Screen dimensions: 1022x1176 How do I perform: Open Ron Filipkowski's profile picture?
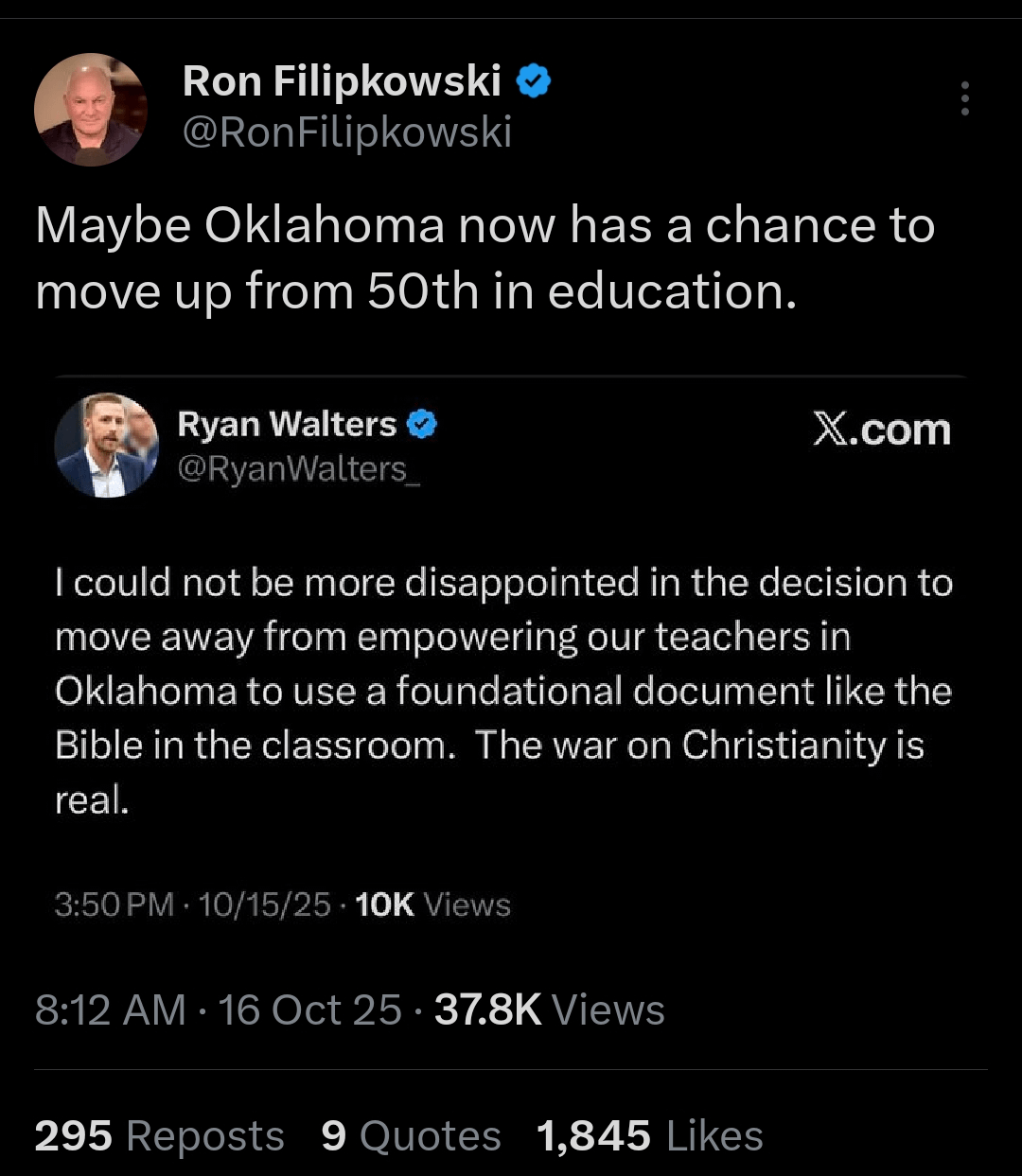[x=91, y=110]
